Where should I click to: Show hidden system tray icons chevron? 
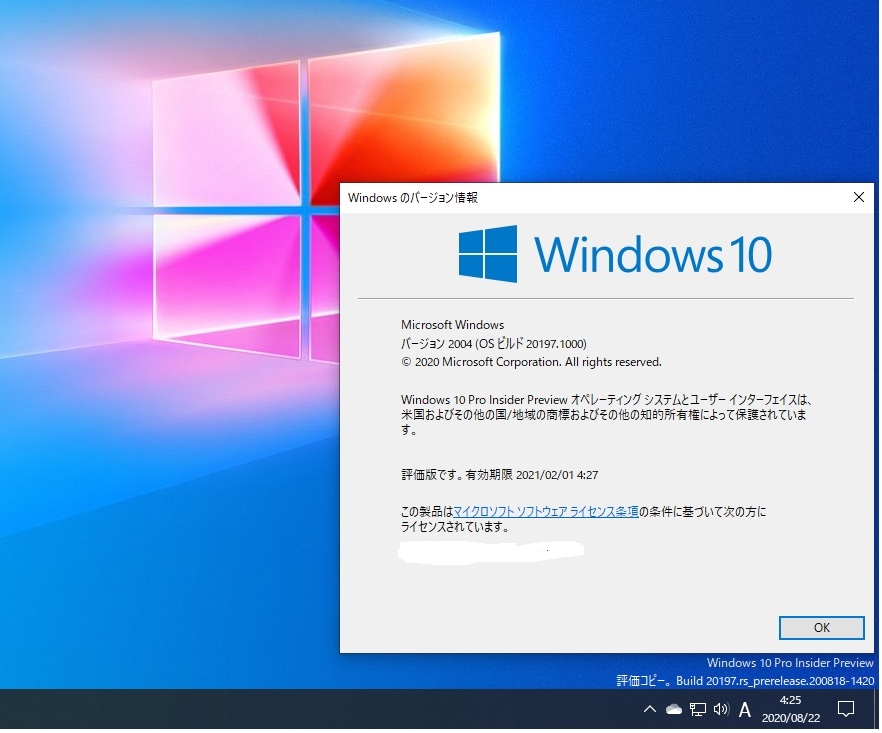(x=651, y=710)
